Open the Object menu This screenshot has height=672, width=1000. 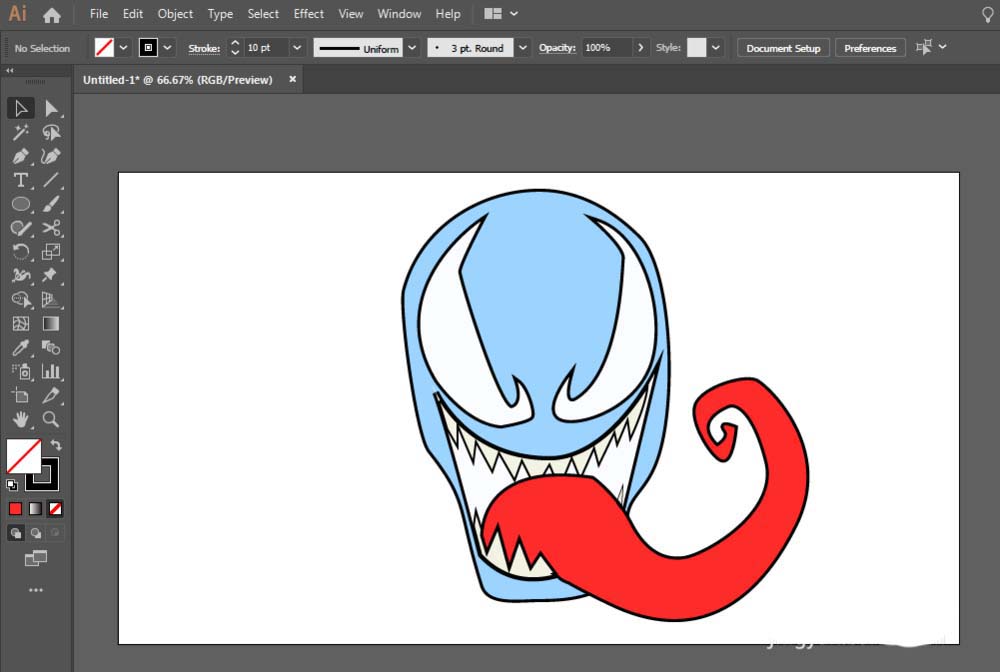point(175,13)
